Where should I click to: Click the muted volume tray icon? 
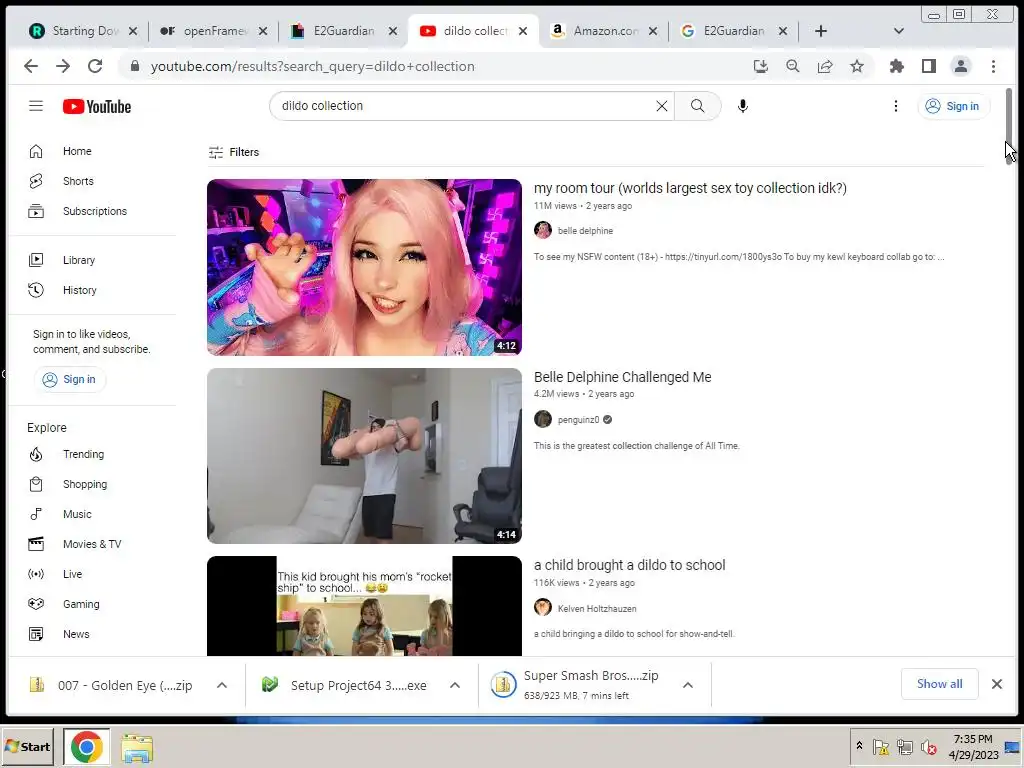pyautogui.click(x=928, y=747)
